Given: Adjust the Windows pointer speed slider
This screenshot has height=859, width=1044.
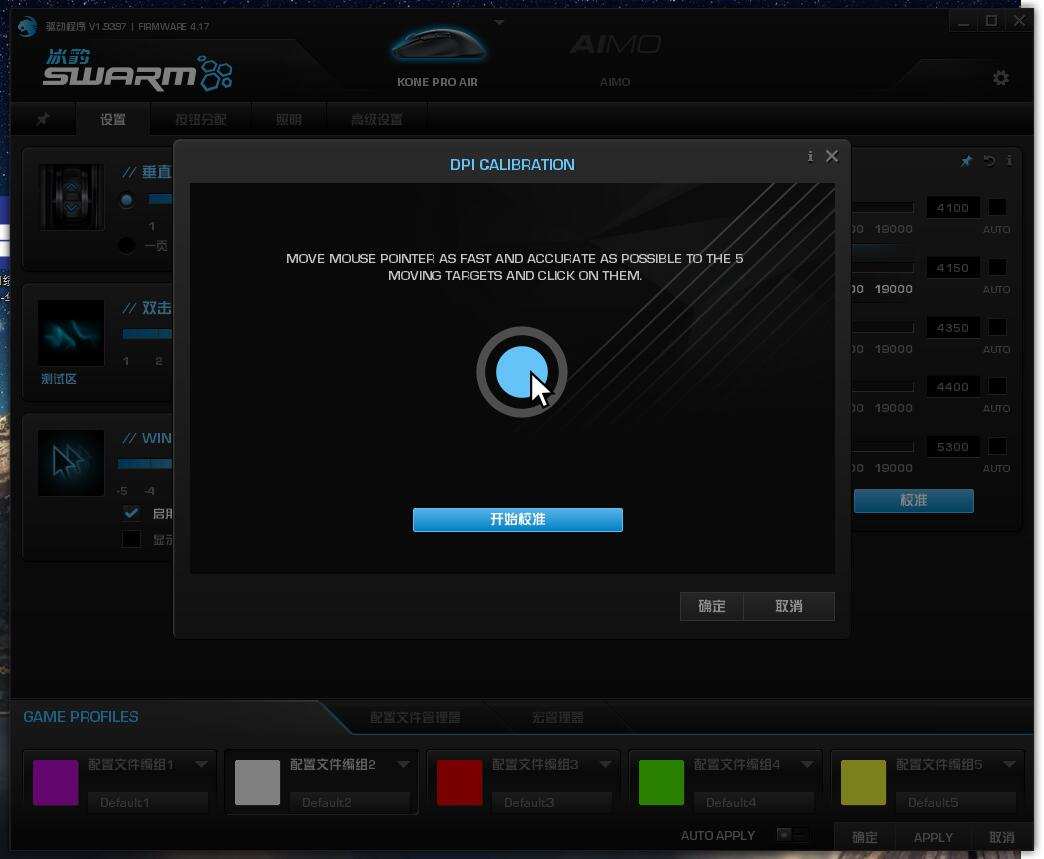Looking at the screenshot, I should (145, 463).
